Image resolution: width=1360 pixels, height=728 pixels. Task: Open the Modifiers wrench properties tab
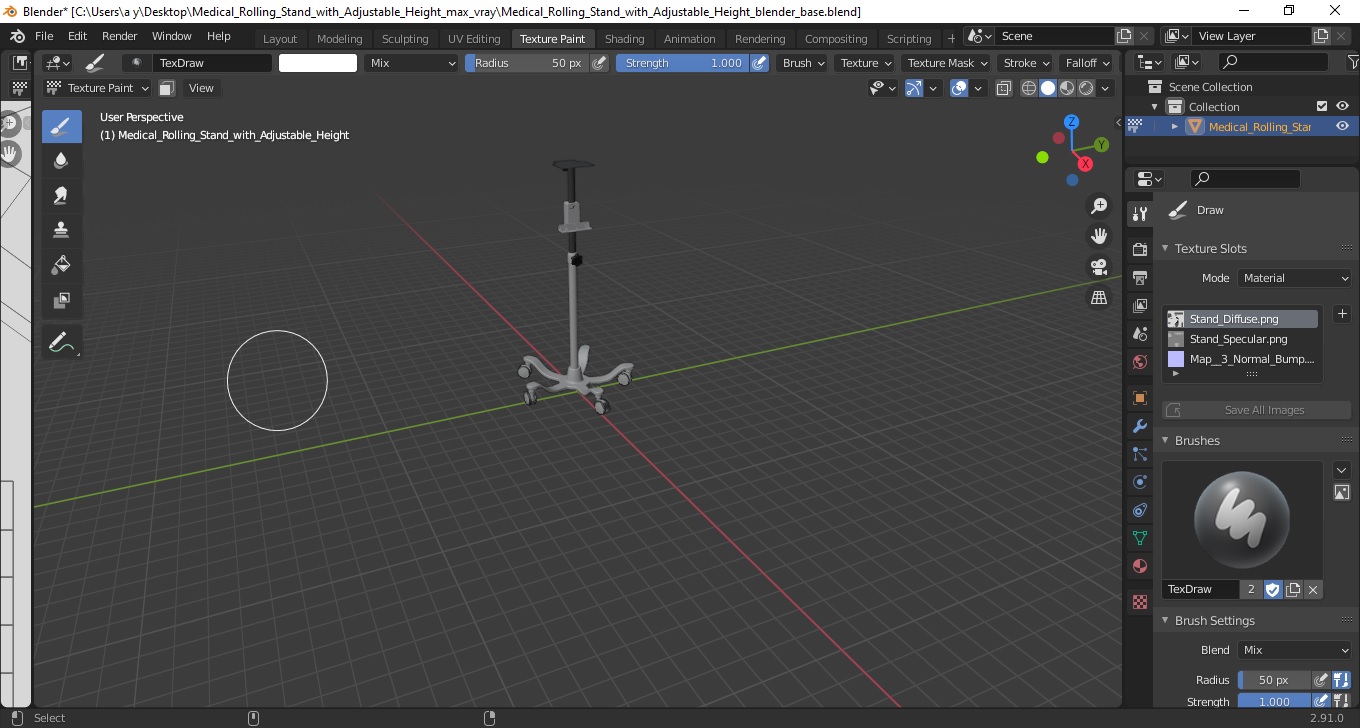tap(1139, 426)
